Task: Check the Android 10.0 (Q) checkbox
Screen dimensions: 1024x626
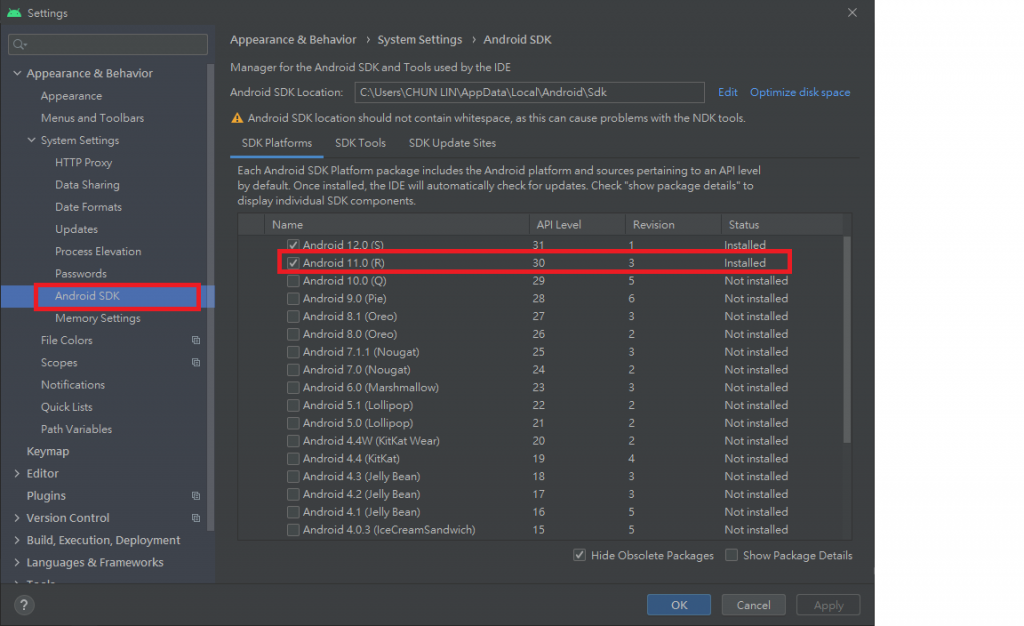Action: click(293, 281)
